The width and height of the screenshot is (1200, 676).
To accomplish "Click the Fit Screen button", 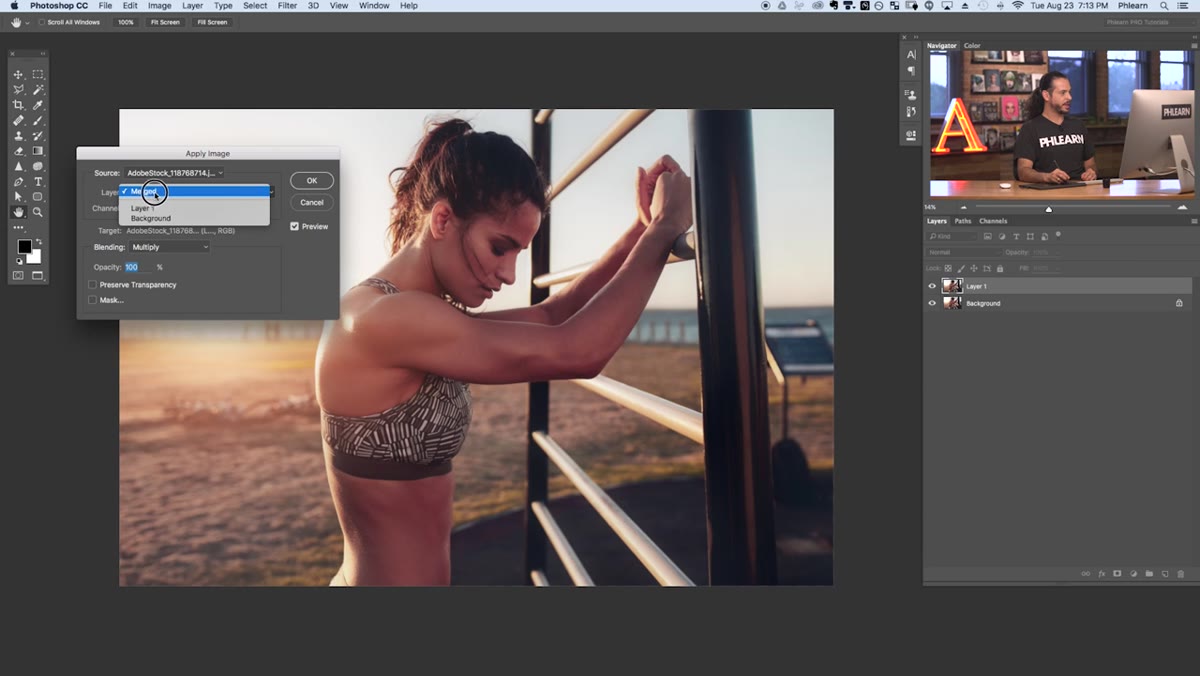I will [165, 22].
